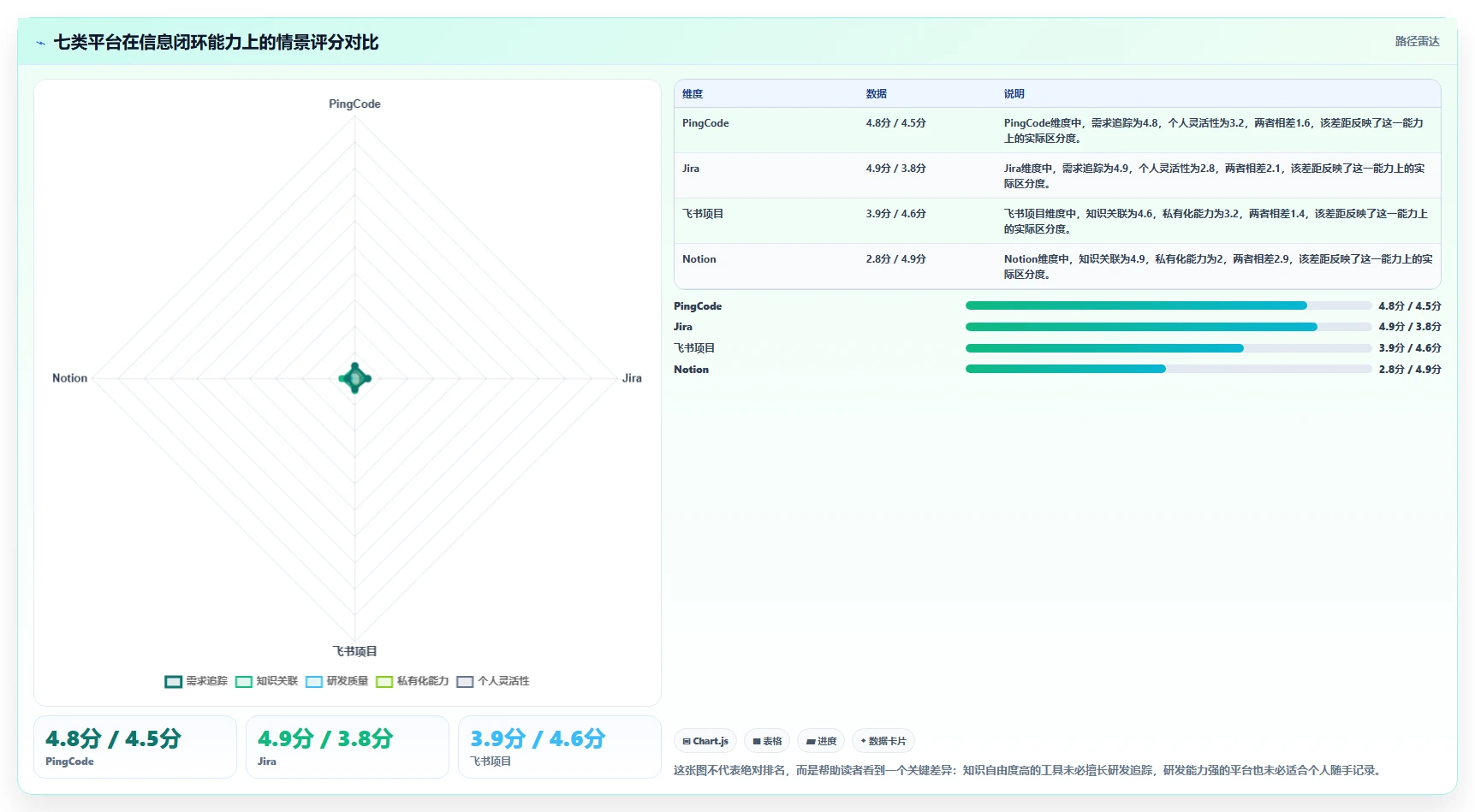
Task: Click the chart title 七类平台在信息闭环能力上的情景评分对比
Action: tap(216, 43)
